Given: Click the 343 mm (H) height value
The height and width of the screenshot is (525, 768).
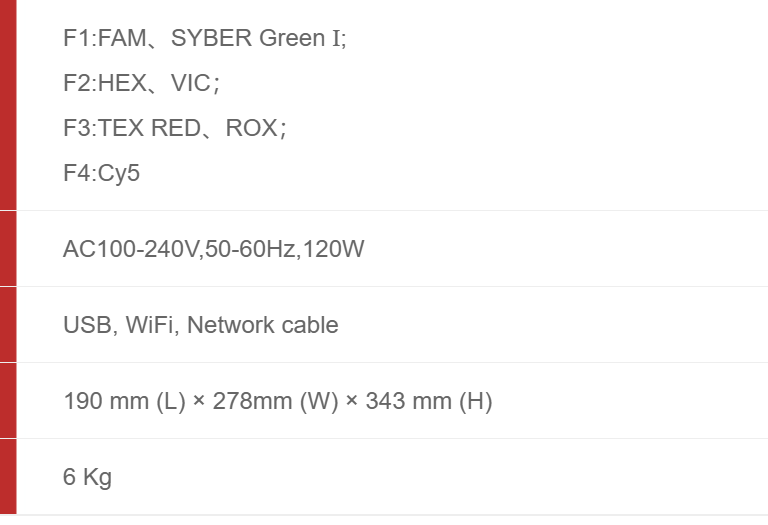Looking at the screenshot, I should point(429,401).
